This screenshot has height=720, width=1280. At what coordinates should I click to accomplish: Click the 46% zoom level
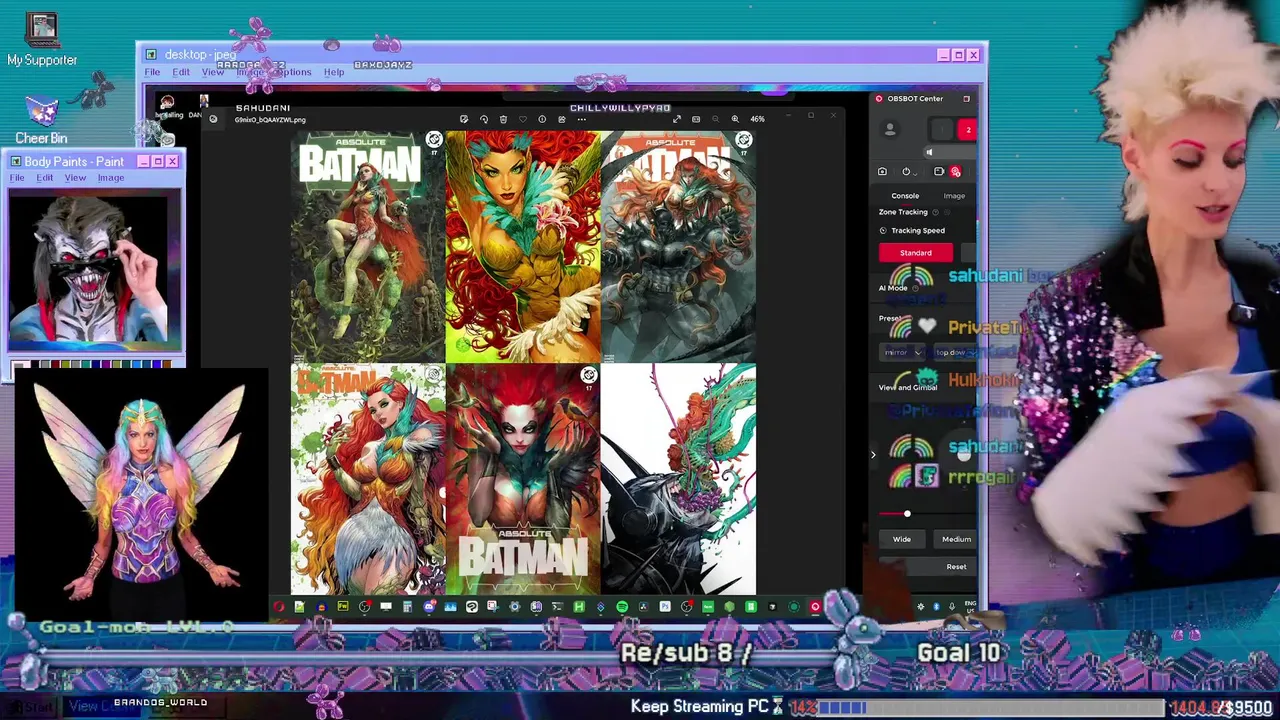[758, 119]
